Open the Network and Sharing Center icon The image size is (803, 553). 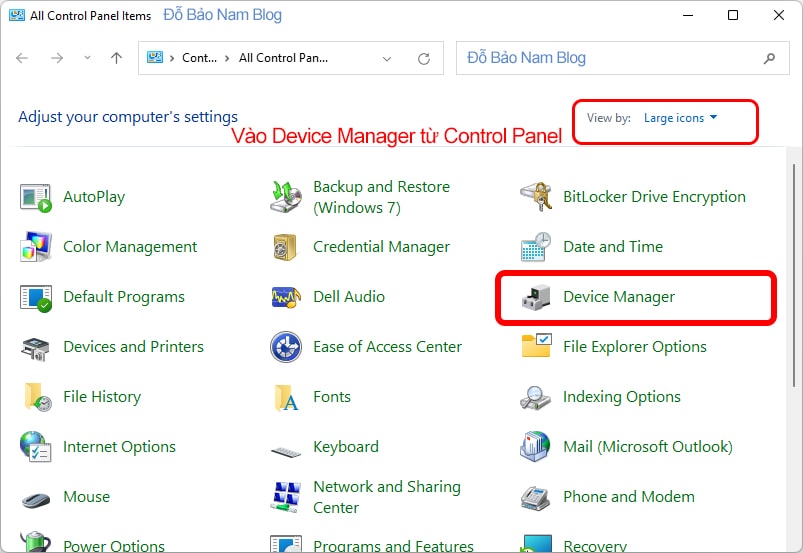(x=285, y=497)
